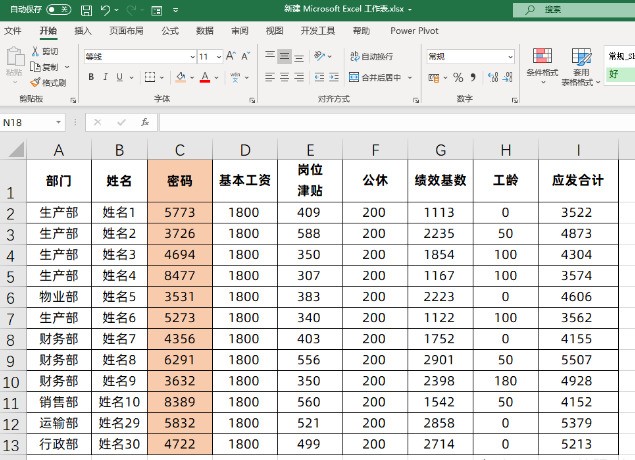Click the Copy (复制) icon
The image size is (635, 460).
[36, 66]
